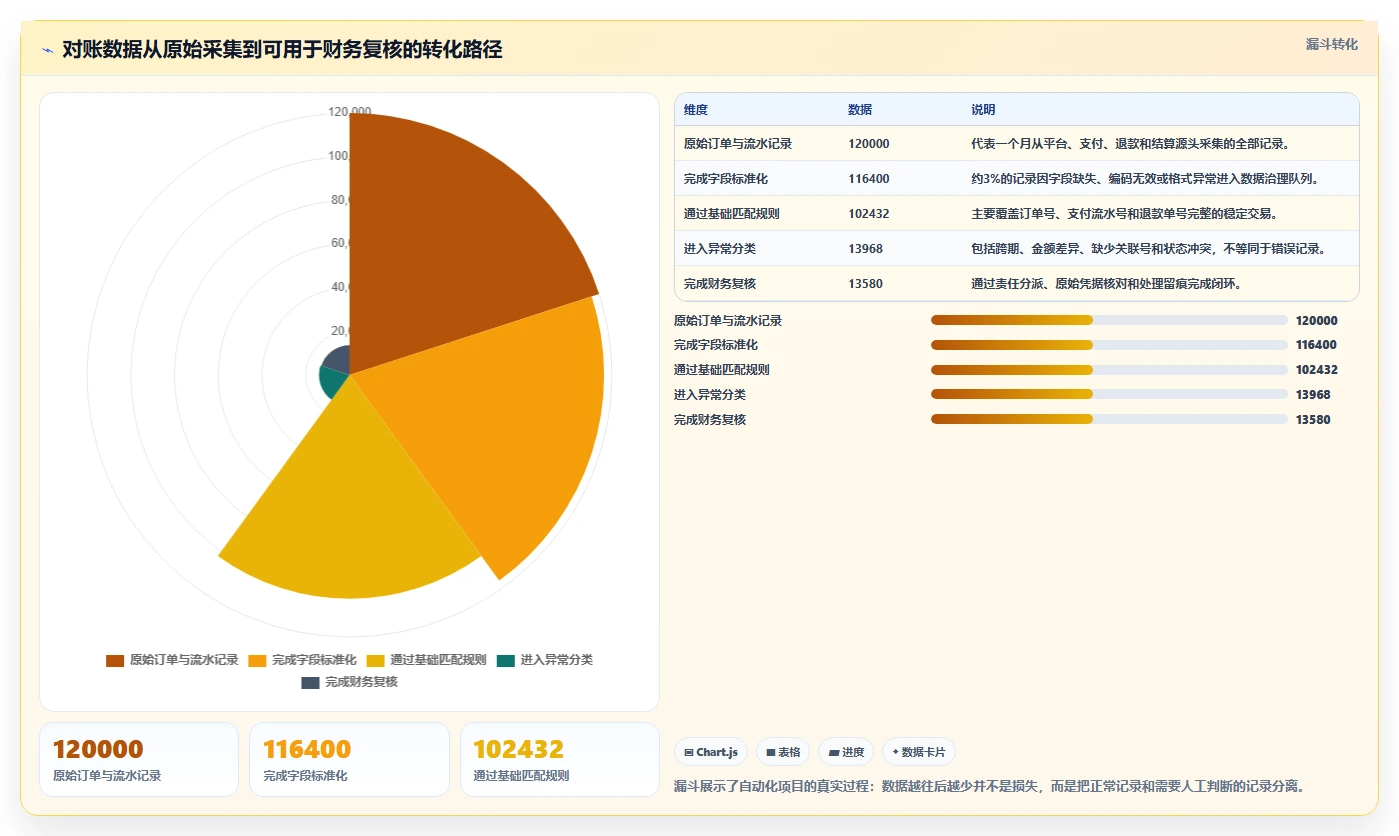1399x836 pixels.
Task: Click progress bar for 完成财务复核
Action: [1109, 419]
